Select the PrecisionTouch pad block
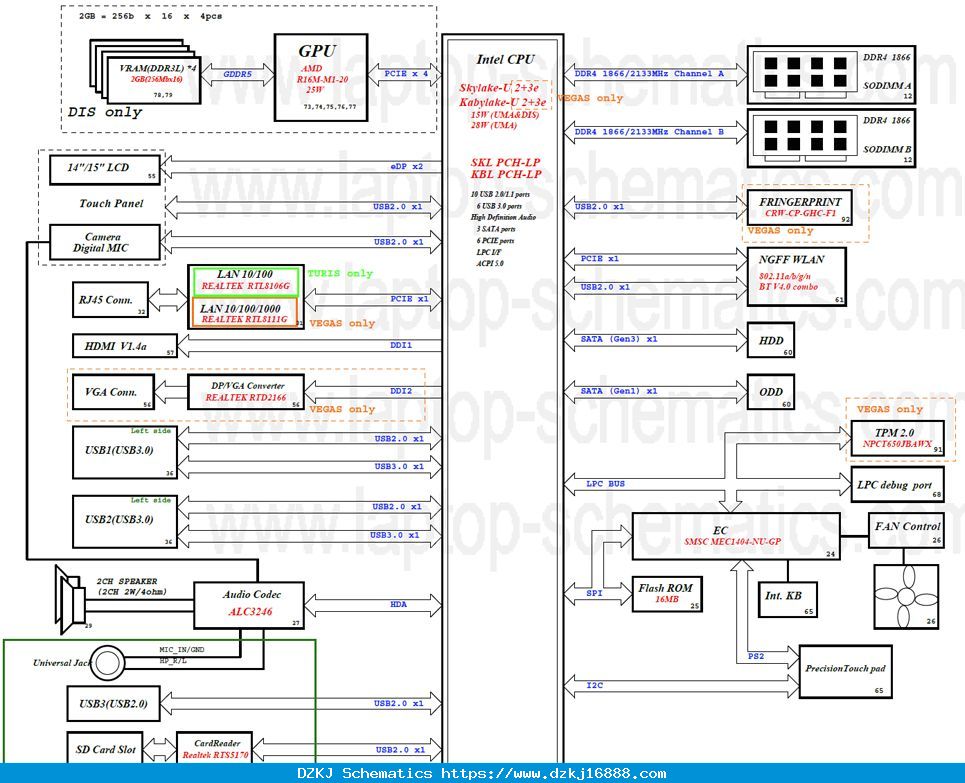The image size is (965, 783). pyautogui.click(x=846, y=672)
